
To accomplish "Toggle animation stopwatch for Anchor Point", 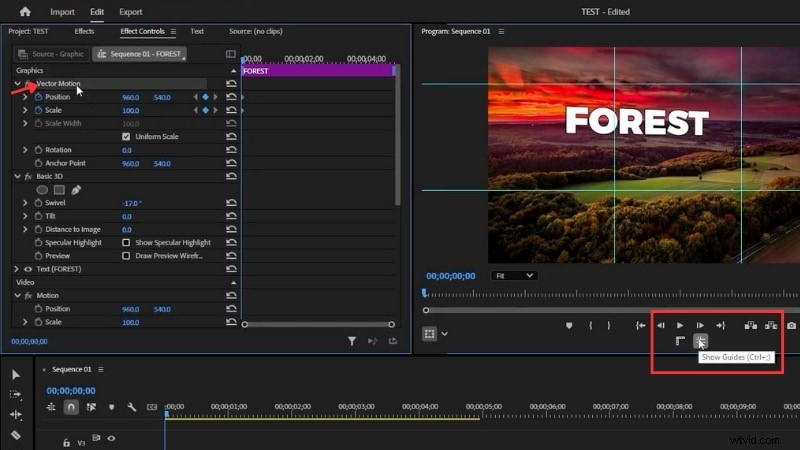I will point(38,163).
